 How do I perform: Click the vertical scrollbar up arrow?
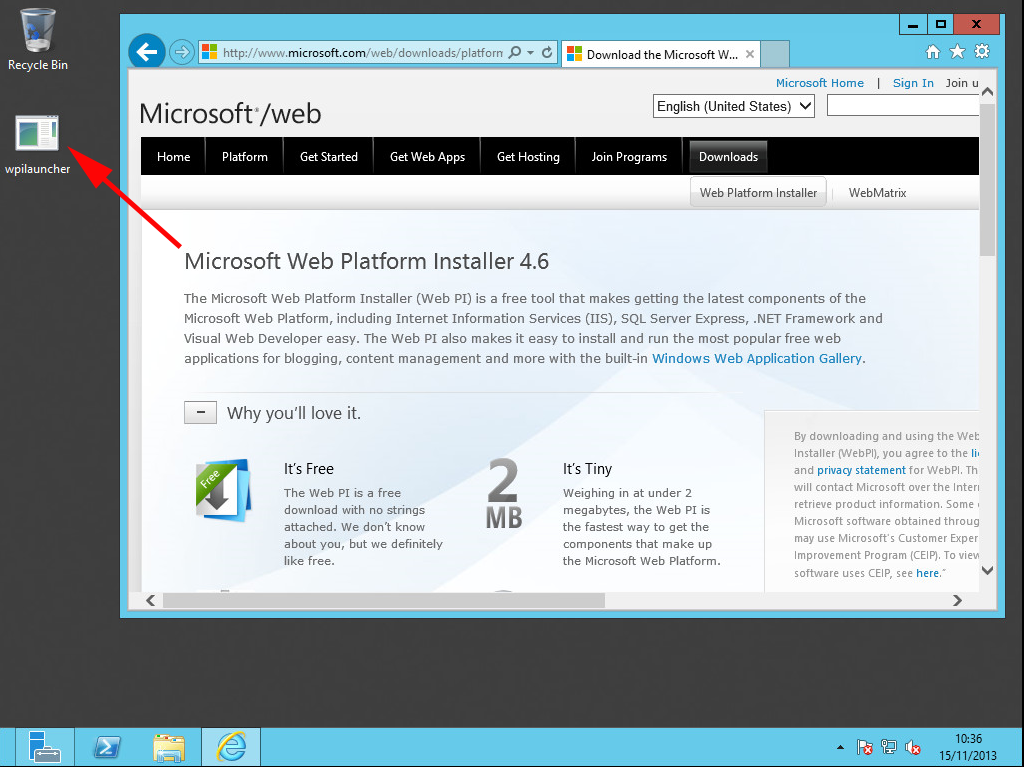coord(987,92)
